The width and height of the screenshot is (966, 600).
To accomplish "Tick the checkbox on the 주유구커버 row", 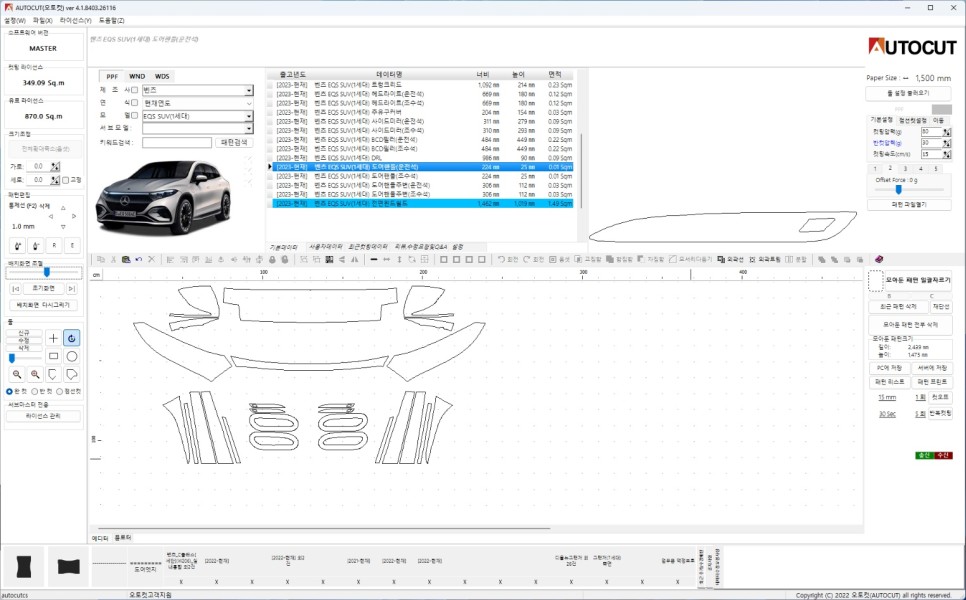I will click(x=270, y=112).
